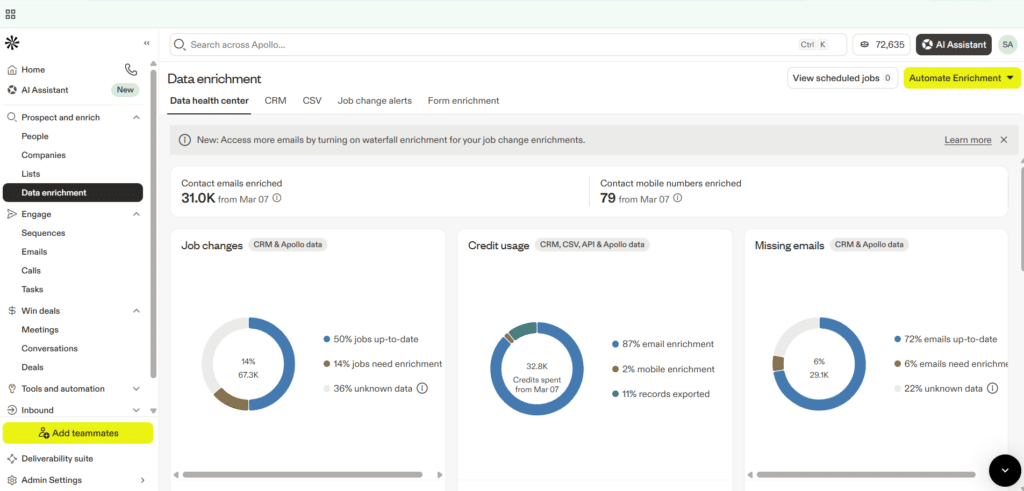Image resolution: width=1024 pixels, height=491 pixels.
Task: Click the Tools and automation lightbulb icon
Action: (x=12, y=388)
